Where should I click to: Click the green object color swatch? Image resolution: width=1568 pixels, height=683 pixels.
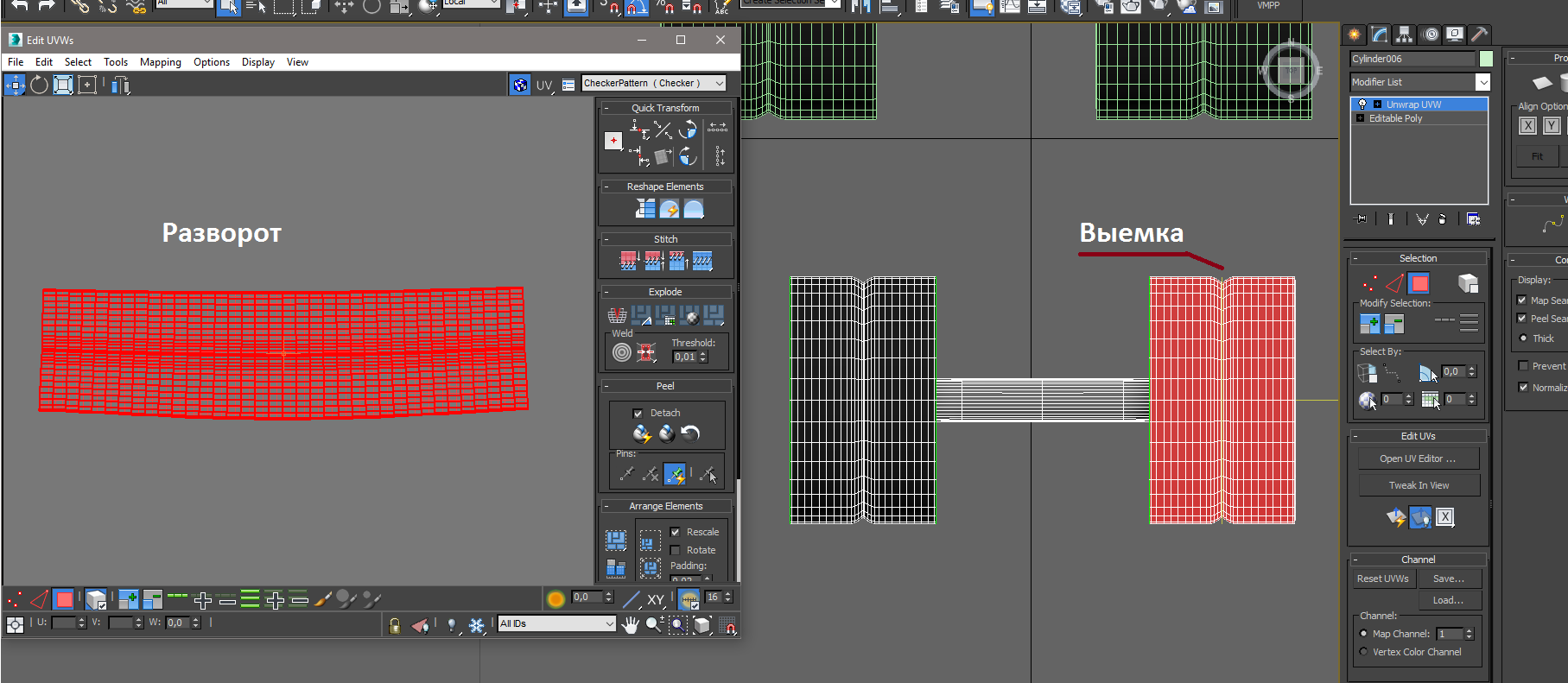tap(1486, 59)
